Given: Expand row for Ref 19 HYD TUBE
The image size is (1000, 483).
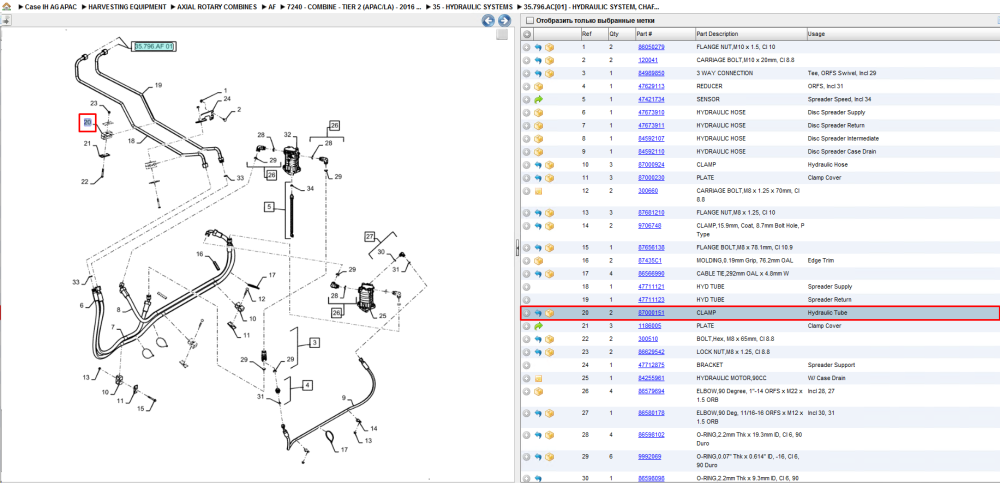Looking at the screenshot, I should tap(527, 300).
